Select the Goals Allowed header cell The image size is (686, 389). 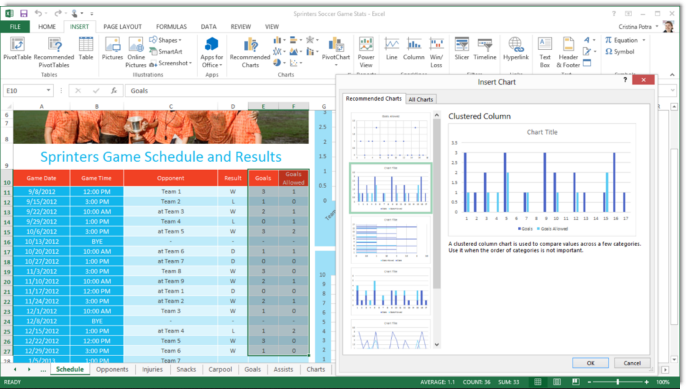294,178
